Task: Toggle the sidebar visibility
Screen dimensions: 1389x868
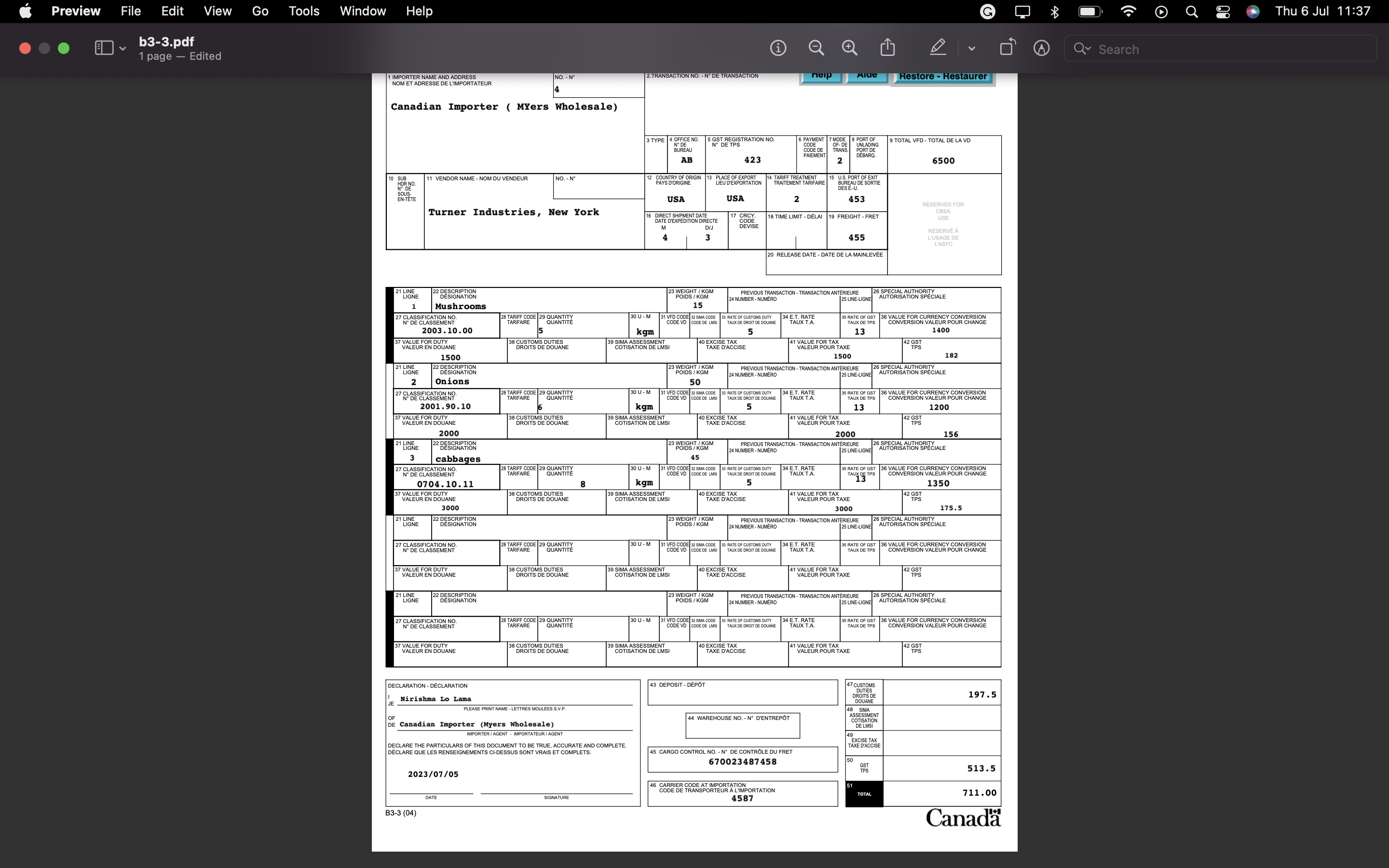Action: coord(103,48)
